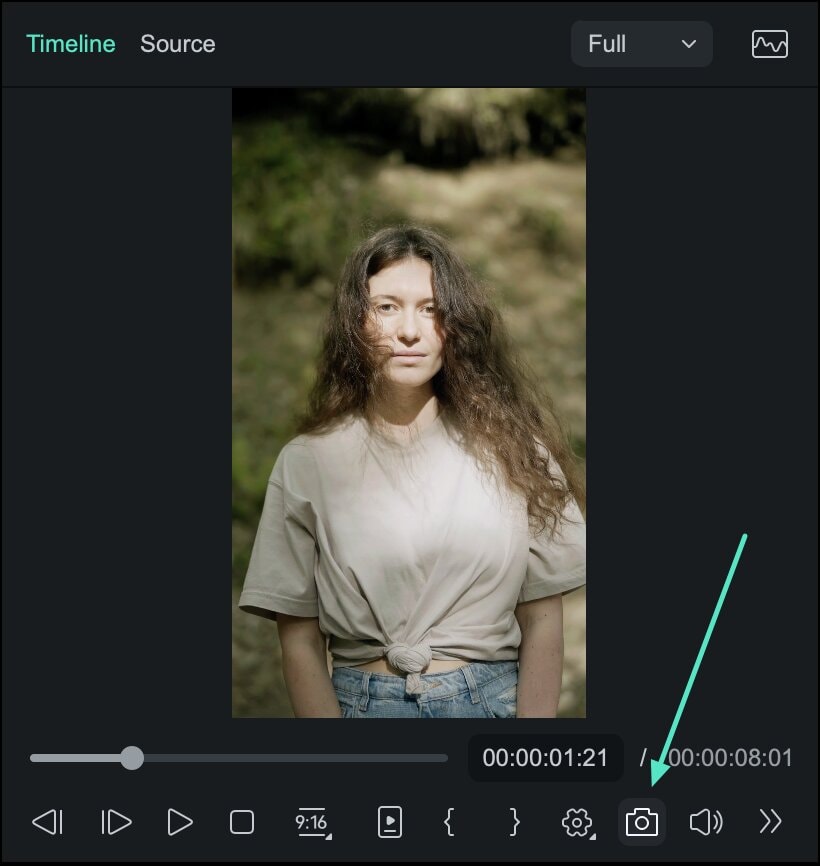Mark in point with left brace

(x=449, y=822)
